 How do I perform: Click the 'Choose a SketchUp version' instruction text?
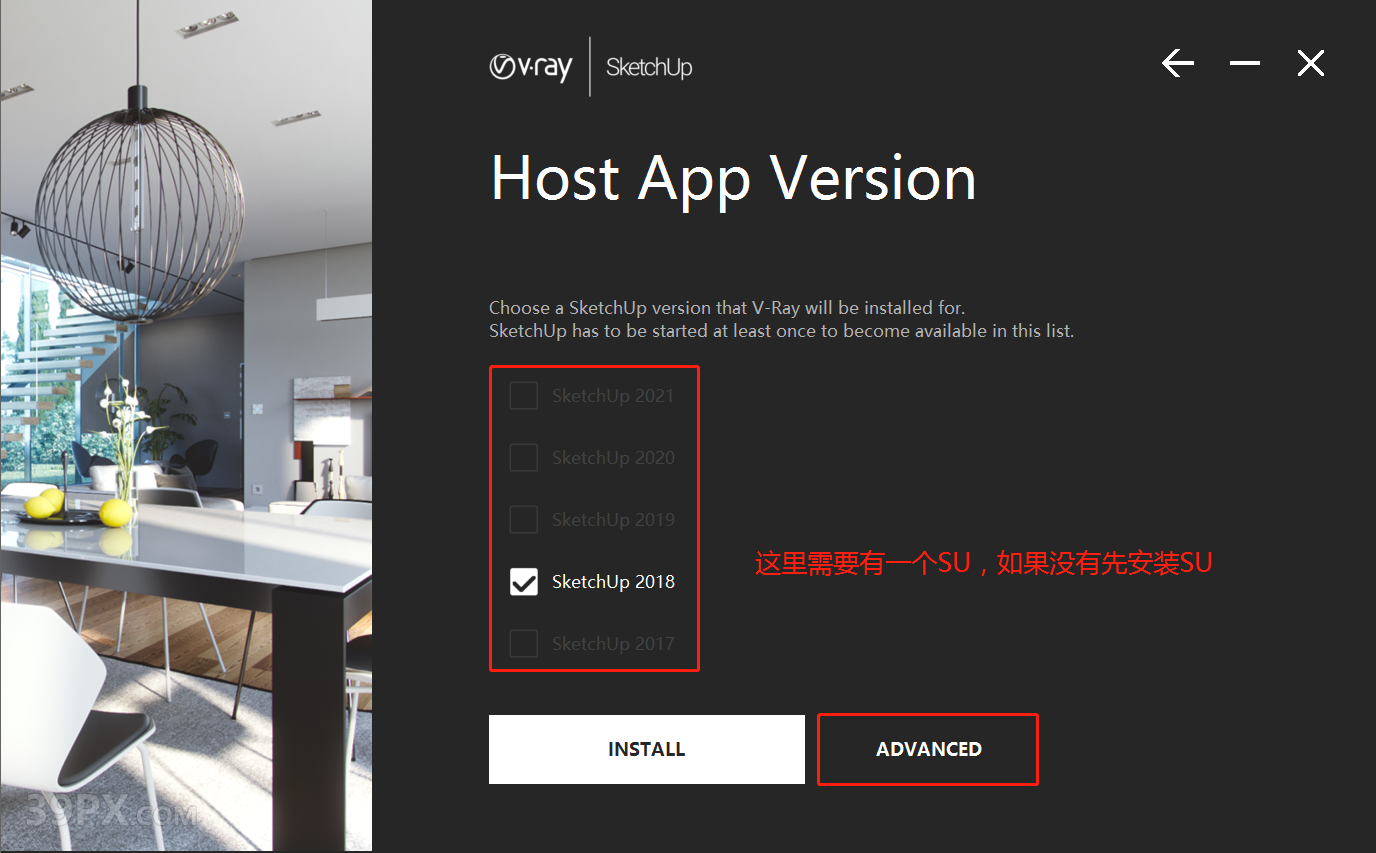pos(727,308)
